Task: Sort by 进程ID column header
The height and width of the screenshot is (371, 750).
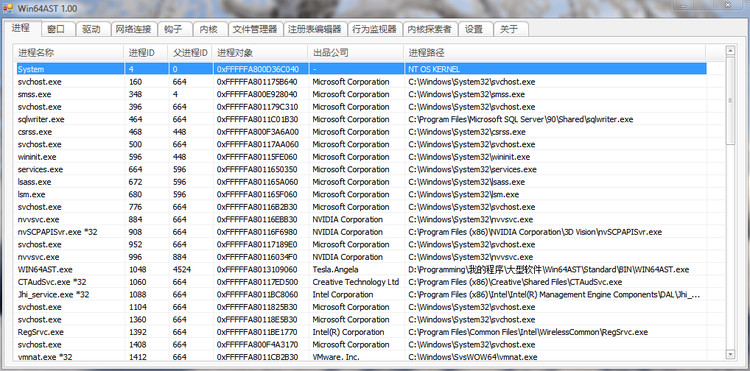Action: click(147, 53)
